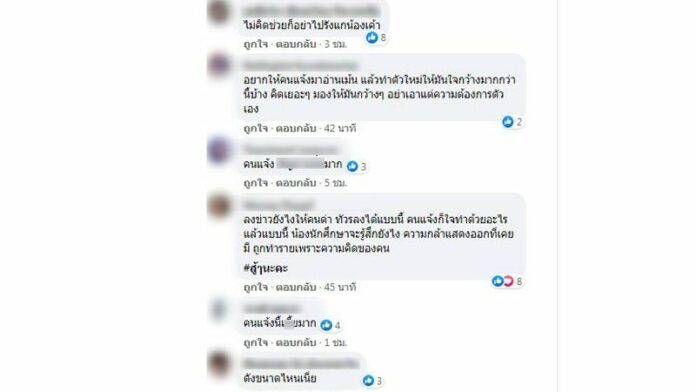Reply to the comment posted 42 นาที ago
The width and height of the screenshot is (696, 392).
(296, 128)
